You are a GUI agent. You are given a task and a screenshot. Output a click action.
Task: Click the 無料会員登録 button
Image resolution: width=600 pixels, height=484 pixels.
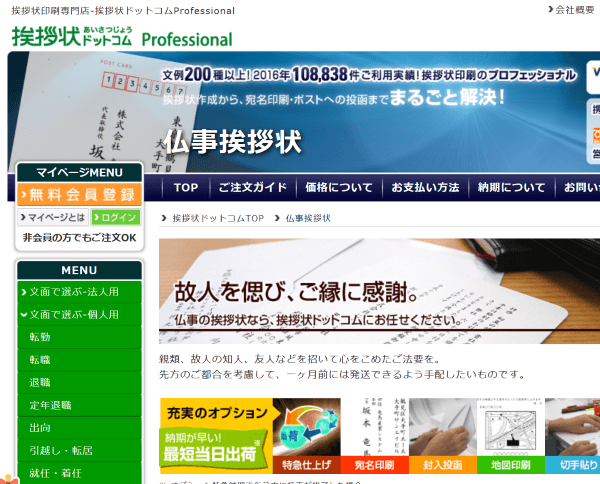[x=80, y=194]
